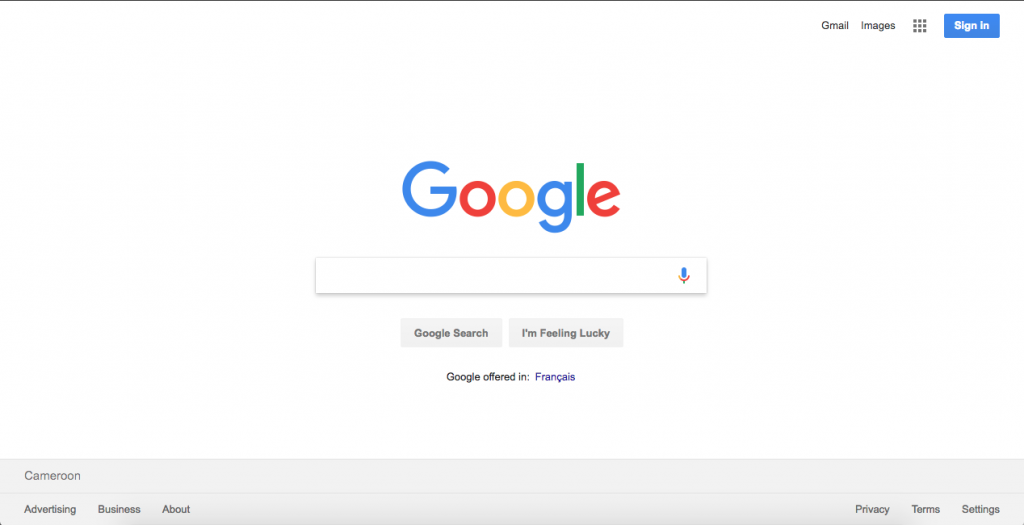The image size is (1024, 525).
Task: Click the 'Google offered in:' text
Action: (x=488, y=377)
